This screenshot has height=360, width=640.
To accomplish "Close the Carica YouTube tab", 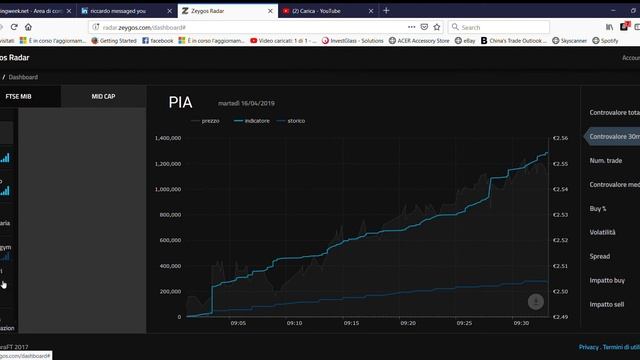I will point(371,11).
